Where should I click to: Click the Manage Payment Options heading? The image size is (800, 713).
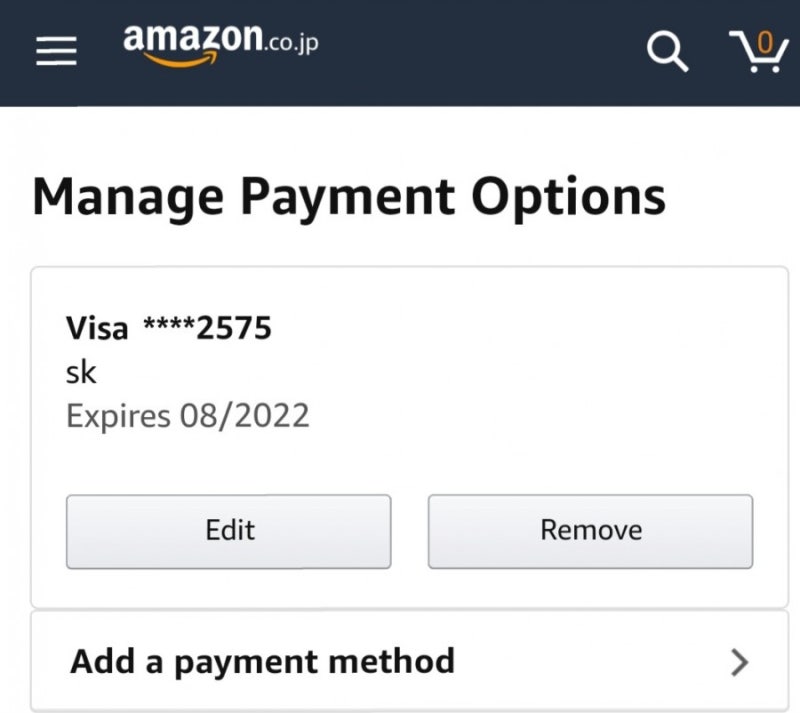click(349, 197)
